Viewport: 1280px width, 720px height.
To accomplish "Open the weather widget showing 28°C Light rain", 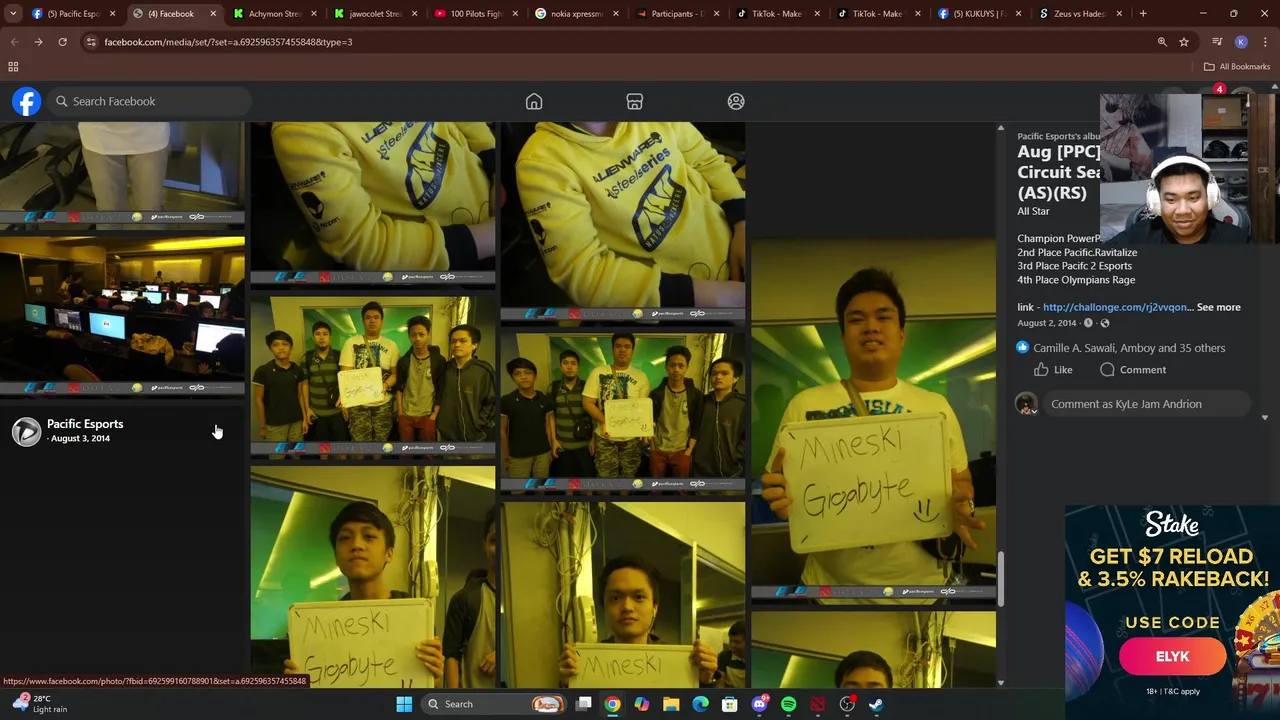I will tap(40, 704).
